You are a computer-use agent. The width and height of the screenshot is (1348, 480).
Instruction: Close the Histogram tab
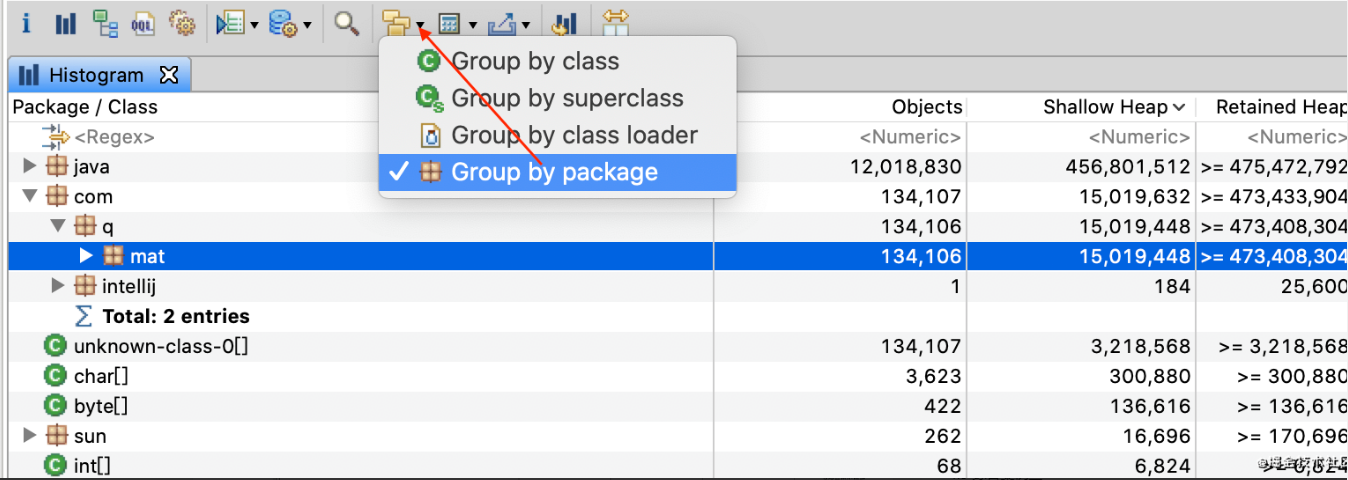[x=169, y=75]
